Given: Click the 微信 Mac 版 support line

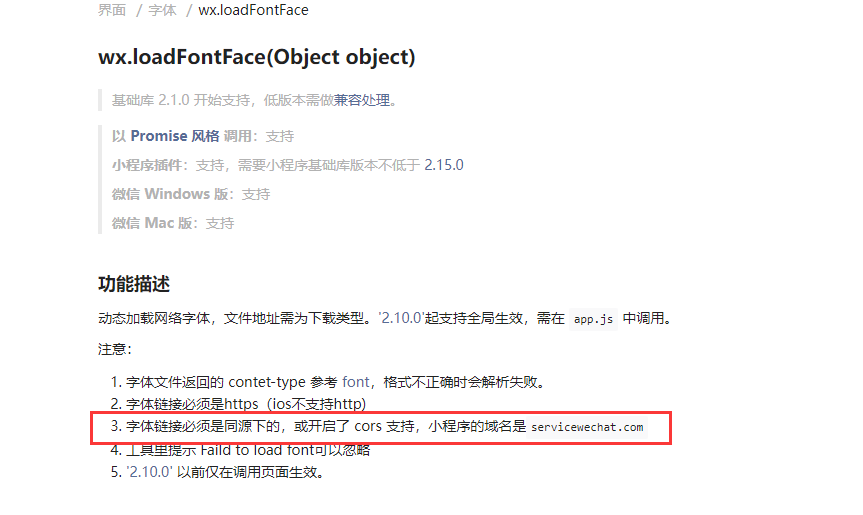Looking at the screenshot, I should [173, 223].
